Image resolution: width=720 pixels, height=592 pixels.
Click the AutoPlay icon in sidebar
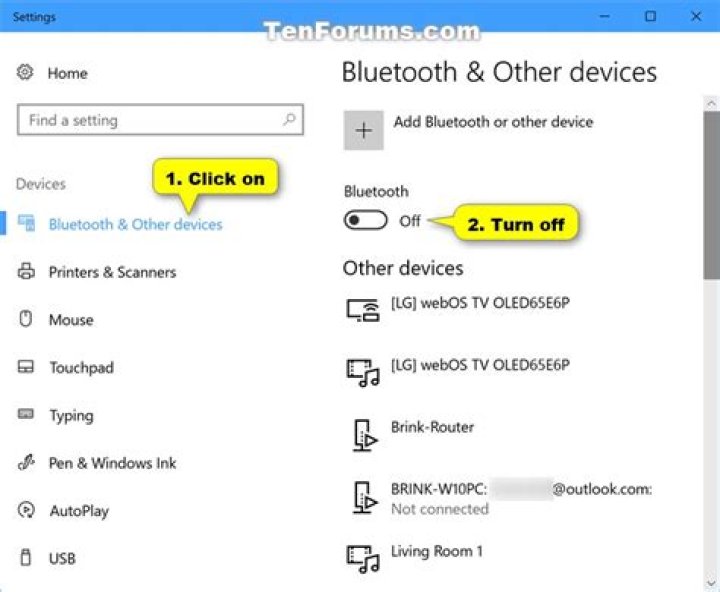point(27,511)
